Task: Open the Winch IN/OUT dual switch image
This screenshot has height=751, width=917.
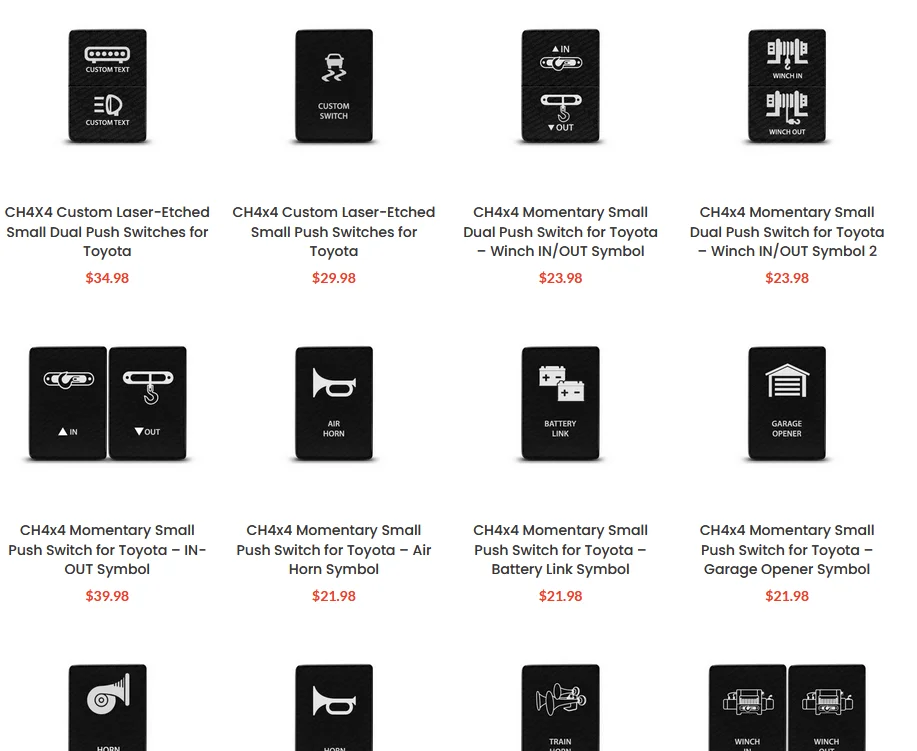Action: tap(560, 85)
